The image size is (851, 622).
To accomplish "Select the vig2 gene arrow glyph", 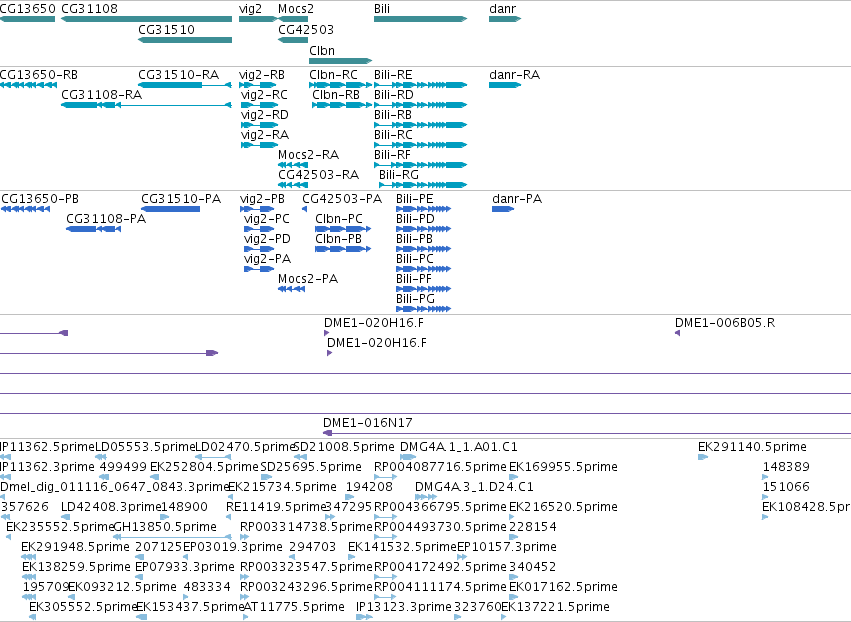I will pyautogui.click(x=258, y=19).
